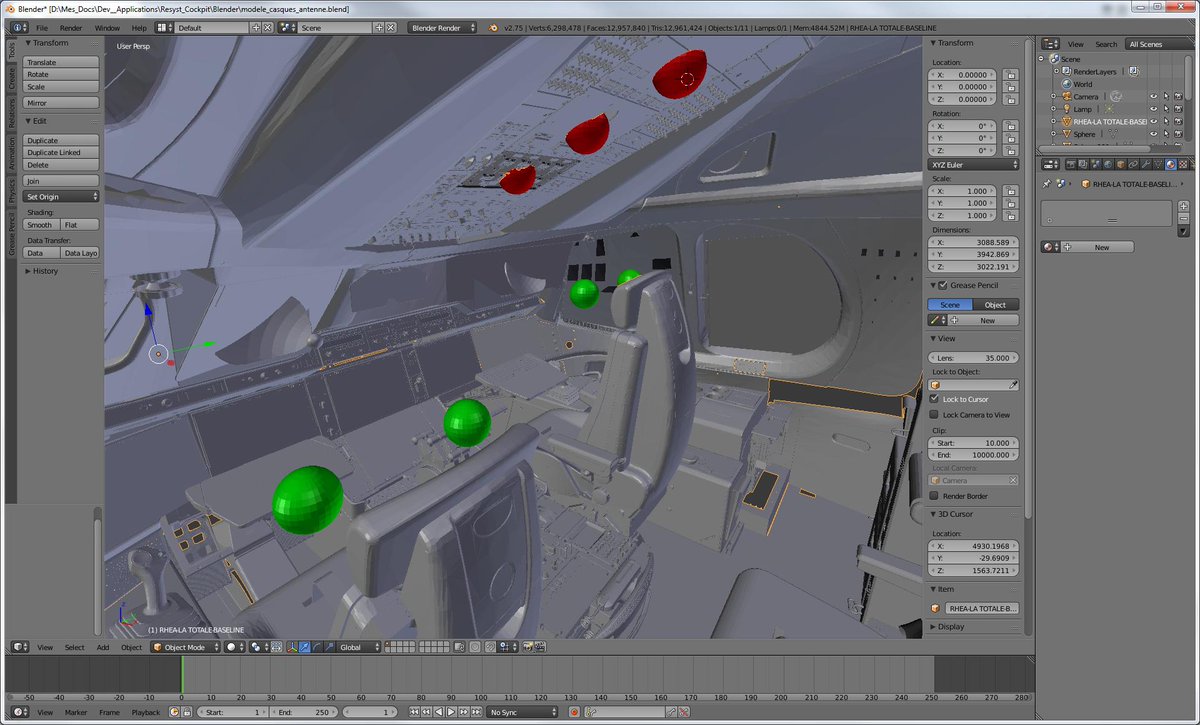This screenshot has width=1200, height=725.
Task: Open the Scene properties tab icon
Action: 1096,165
